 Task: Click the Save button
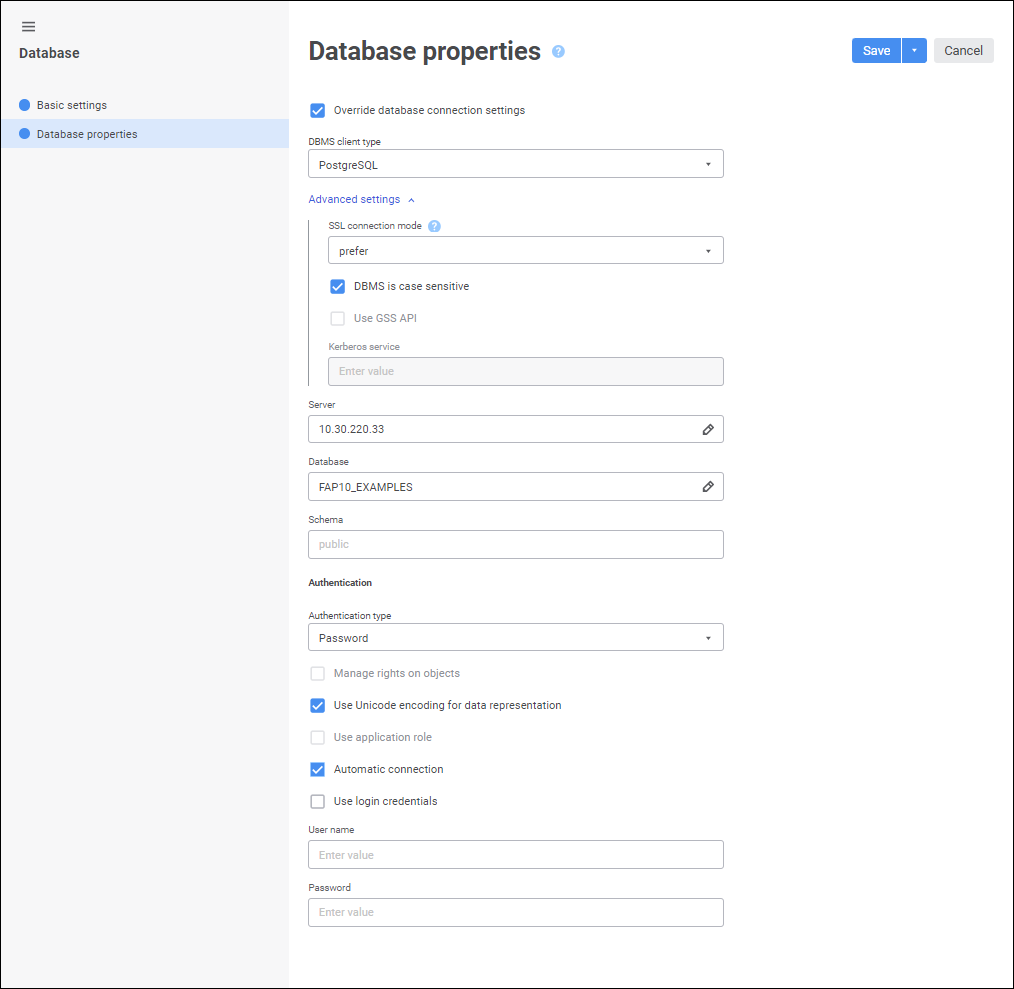(876, 51)
